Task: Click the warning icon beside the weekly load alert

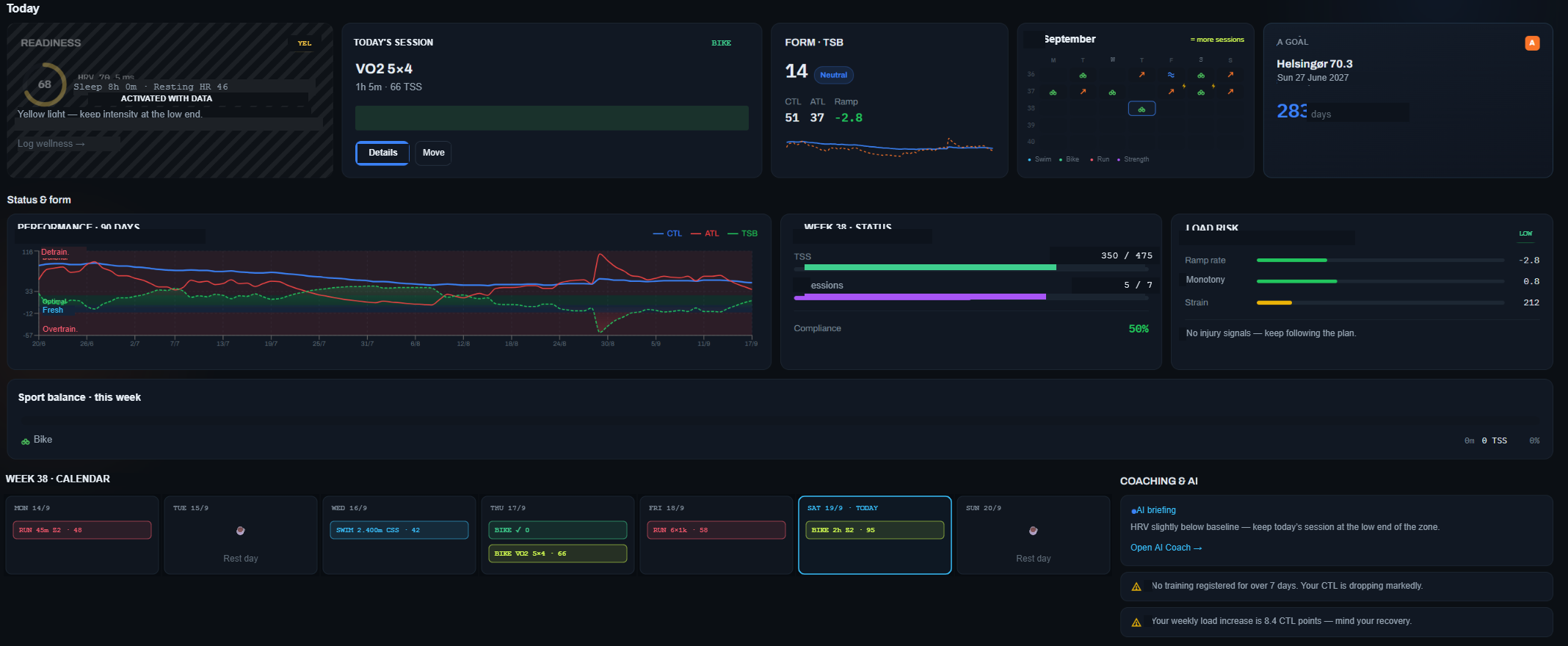Action: (x=1136, y=622)
